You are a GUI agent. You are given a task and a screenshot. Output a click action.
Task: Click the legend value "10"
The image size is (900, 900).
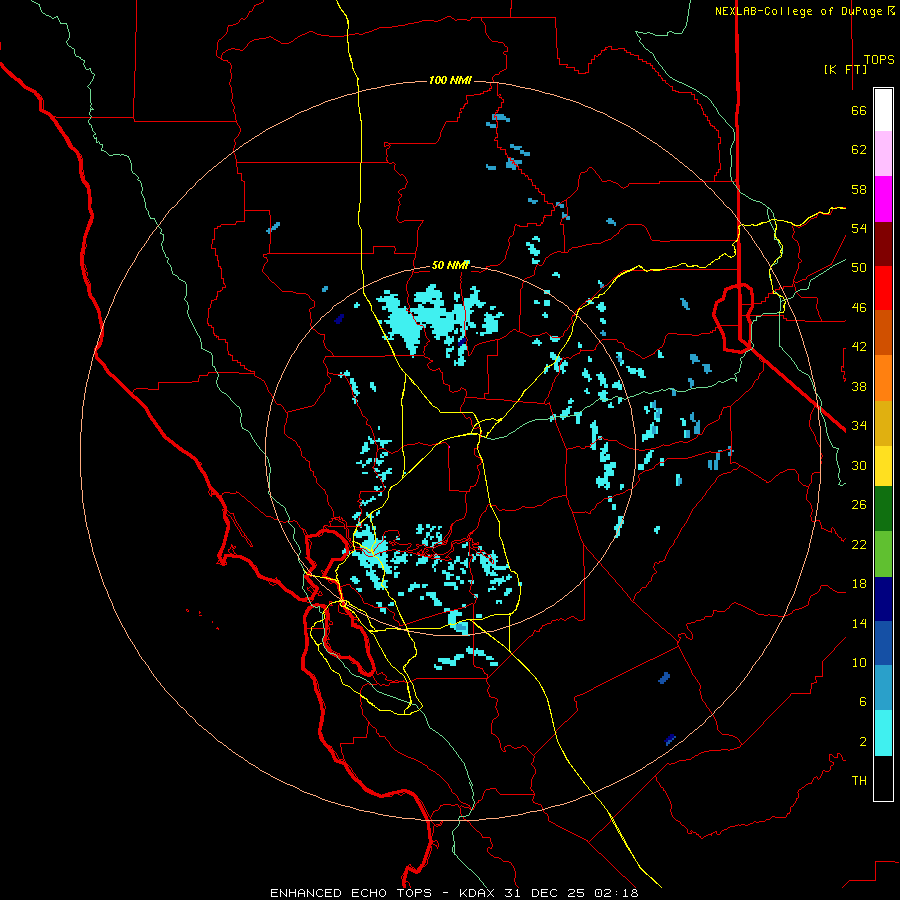click(x=859, y=663)
